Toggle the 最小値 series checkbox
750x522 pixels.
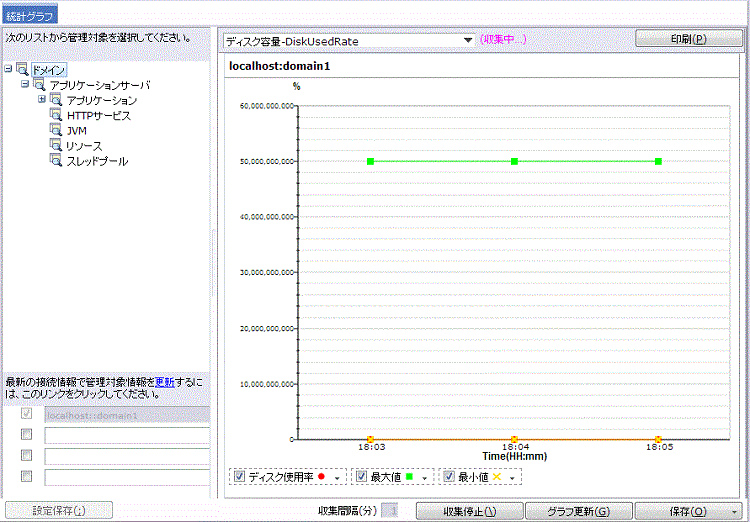tap(449, 477)
